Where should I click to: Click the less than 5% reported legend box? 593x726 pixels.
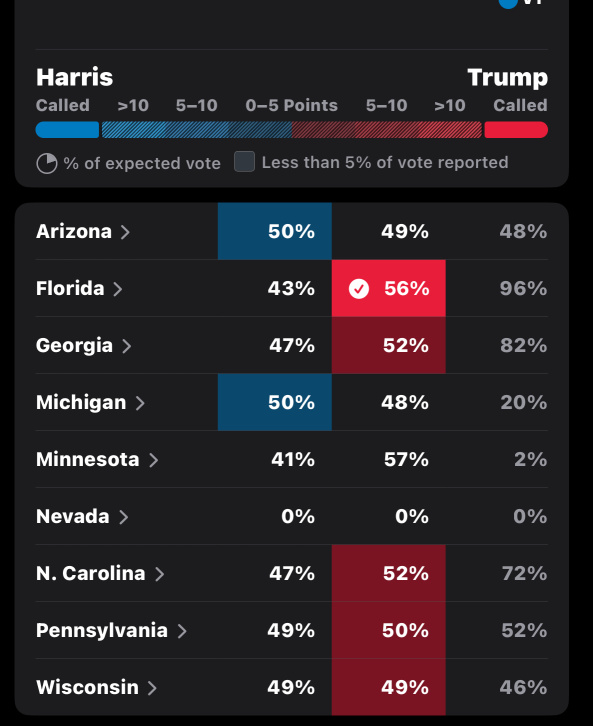[244, 162]
